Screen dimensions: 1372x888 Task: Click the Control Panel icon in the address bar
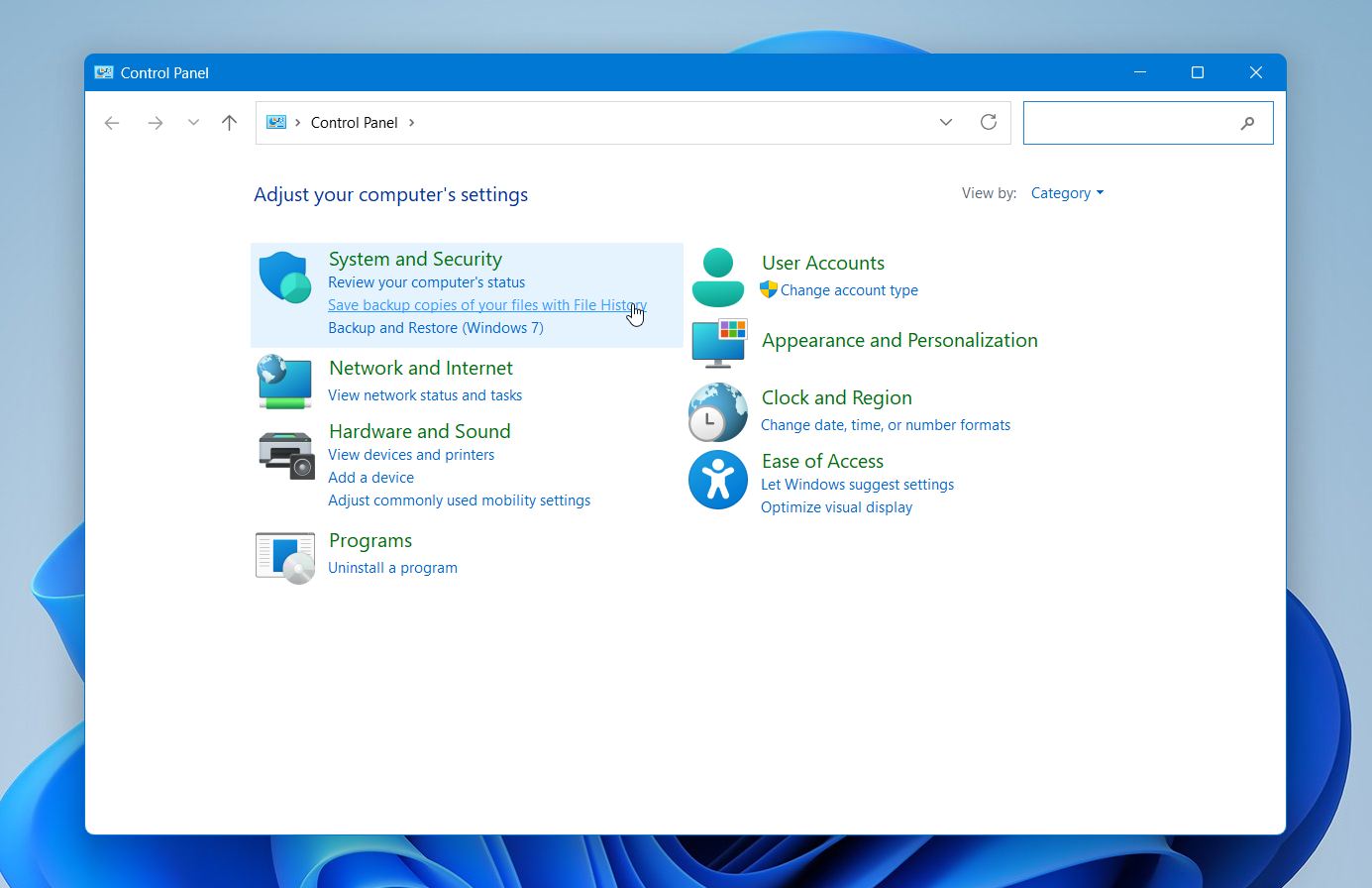click(276, 122)
